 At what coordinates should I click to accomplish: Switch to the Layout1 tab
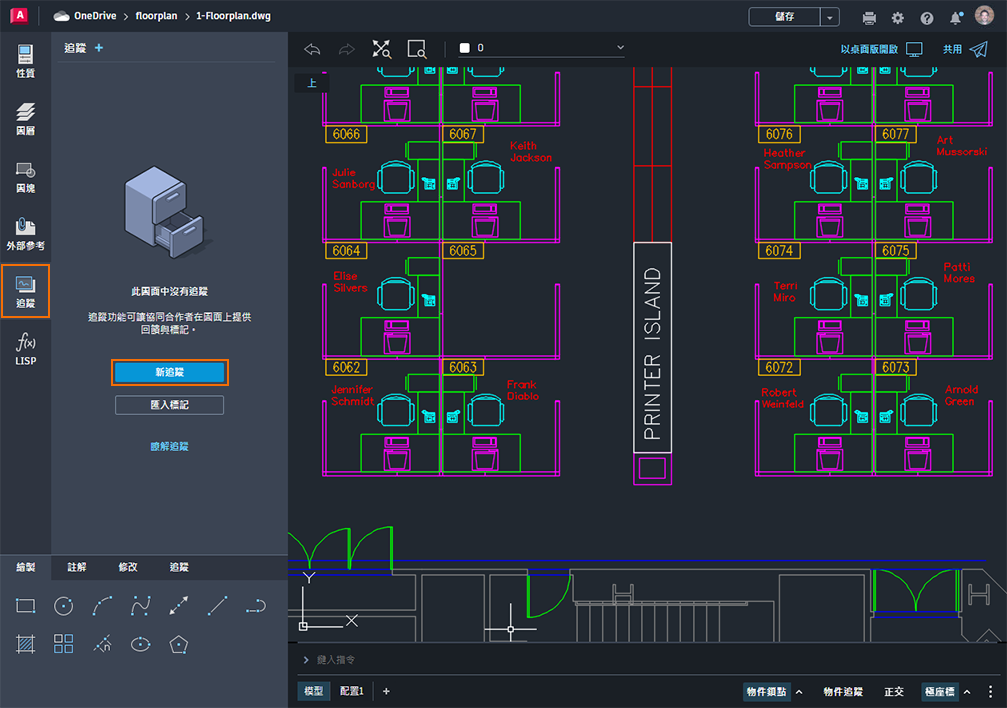(351, 691)
